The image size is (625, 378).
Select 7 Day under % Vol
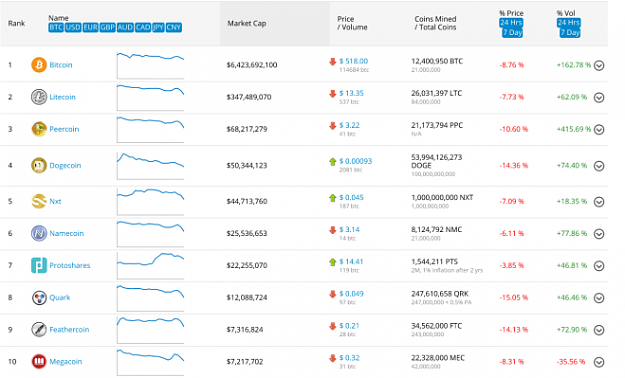click(x=570, y=33)
